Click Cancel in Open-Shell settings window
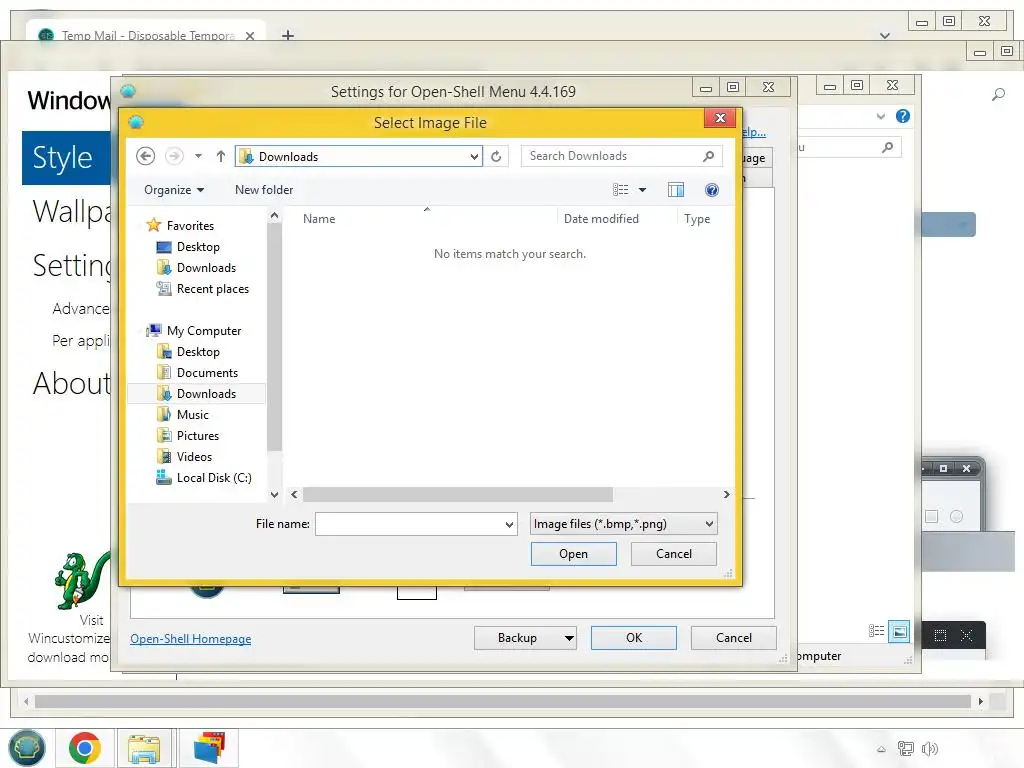The width and height of the screenshot is (1024, 768). (x=733, y=638)
